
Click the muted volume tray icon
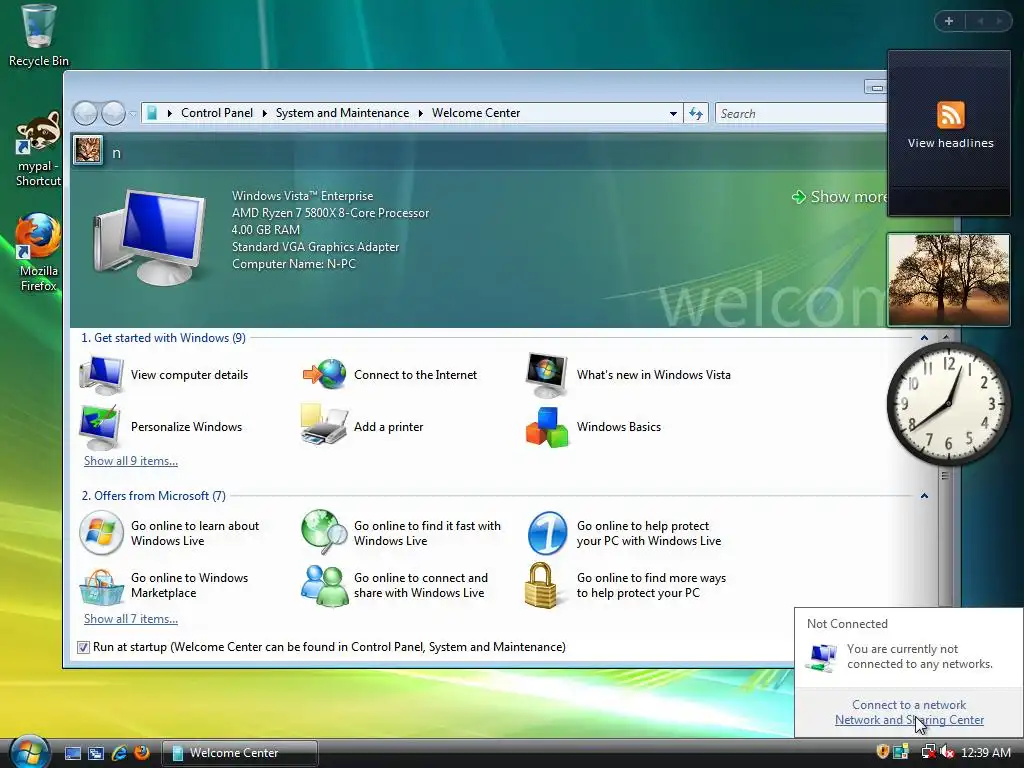[x=946, y=752]
